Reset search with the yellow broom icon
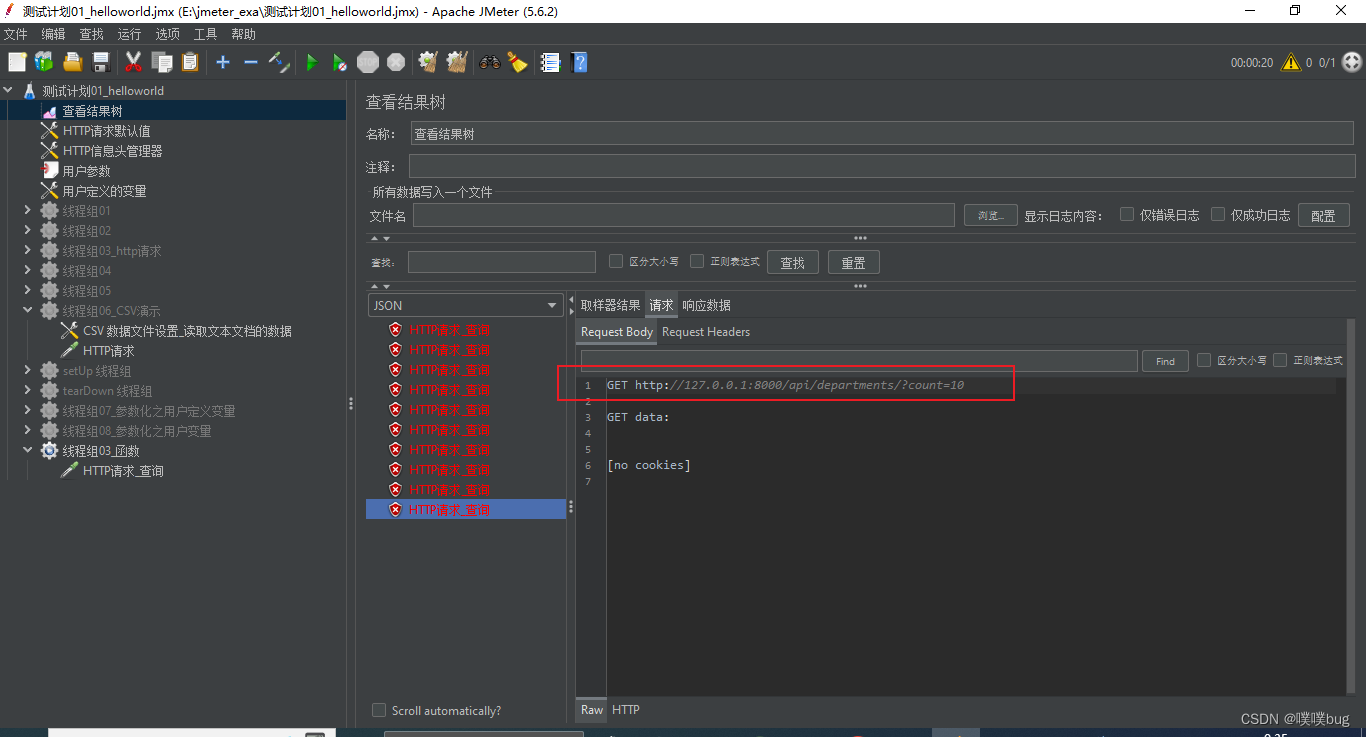Viewport: 1366px width, 737px height. click(x=517, y=62)
